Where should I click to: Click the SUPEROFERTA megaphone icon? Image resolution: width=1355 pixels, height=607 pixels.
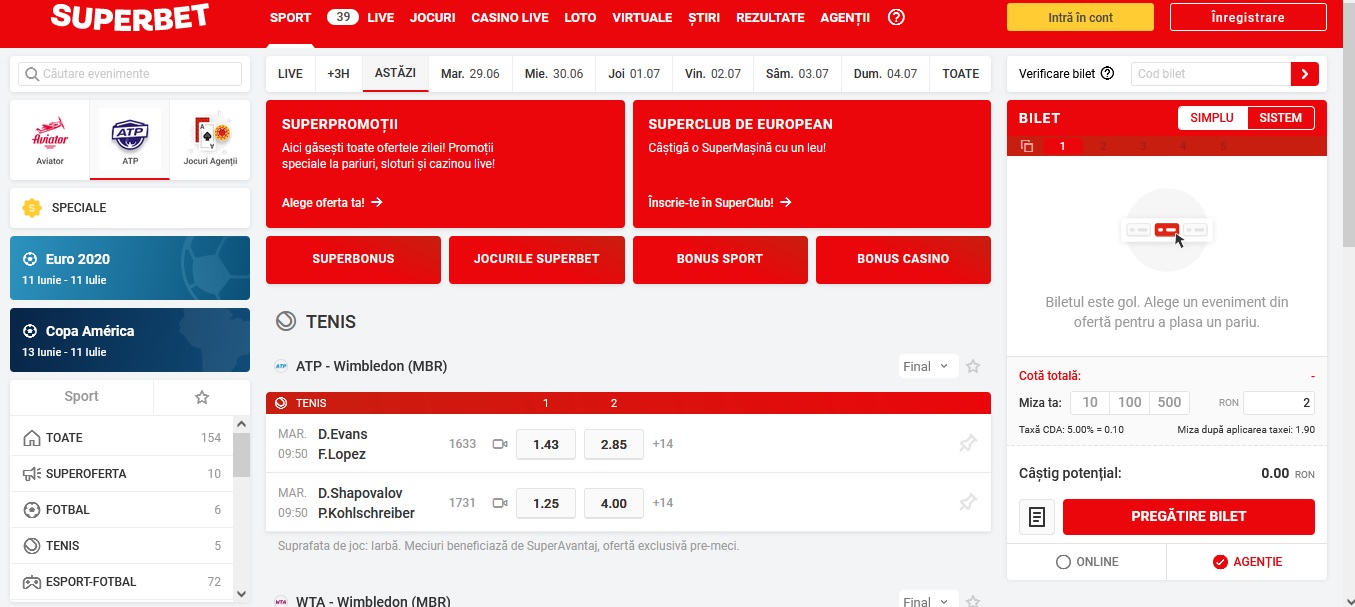[32, 474]
